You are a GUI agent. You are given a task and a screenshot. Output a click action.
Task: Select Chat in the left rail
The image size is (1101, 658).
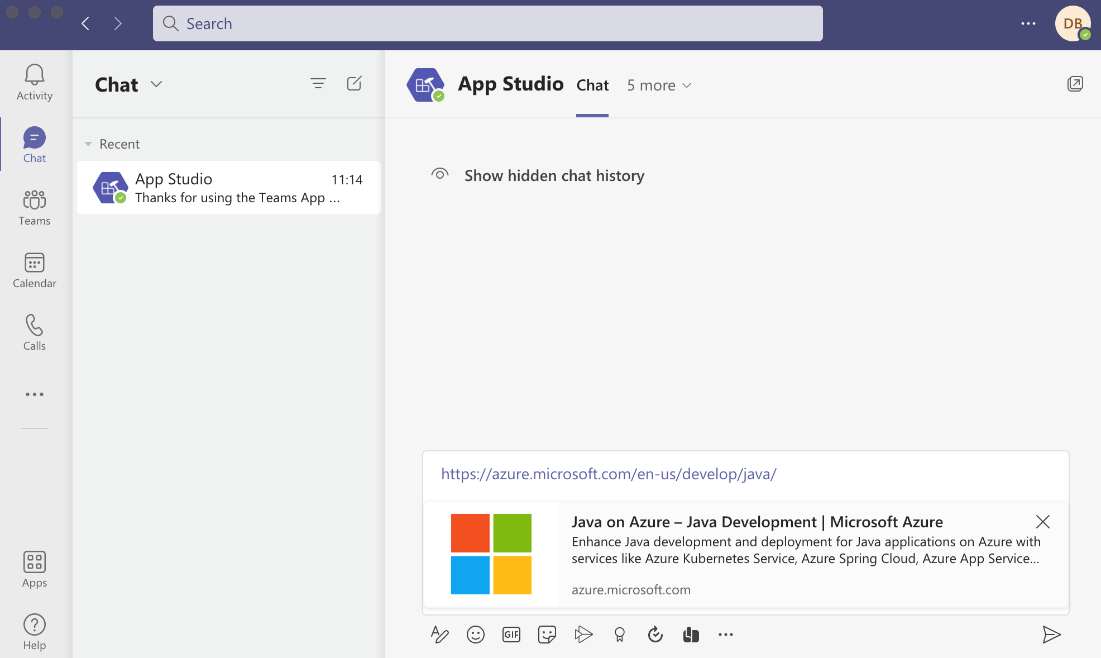point(34,145)
